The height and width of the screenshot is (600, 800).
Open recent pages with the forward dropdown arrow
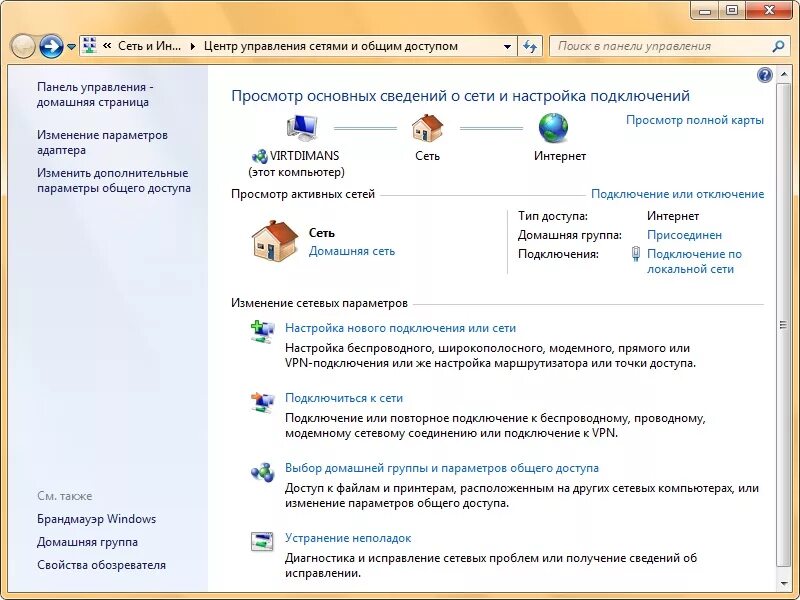[72, 45]
